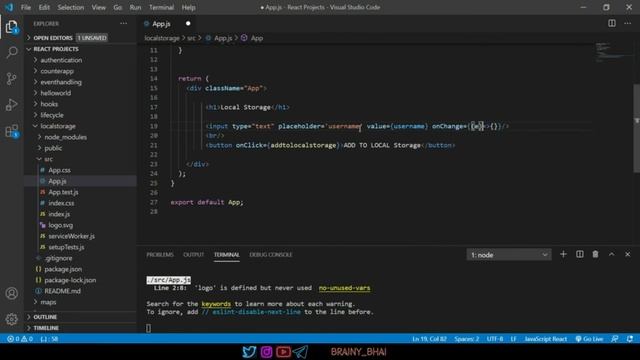The height and width of the screenshot is (360, 640).
Task: Open the Edit menu
Action: point(44,7)
